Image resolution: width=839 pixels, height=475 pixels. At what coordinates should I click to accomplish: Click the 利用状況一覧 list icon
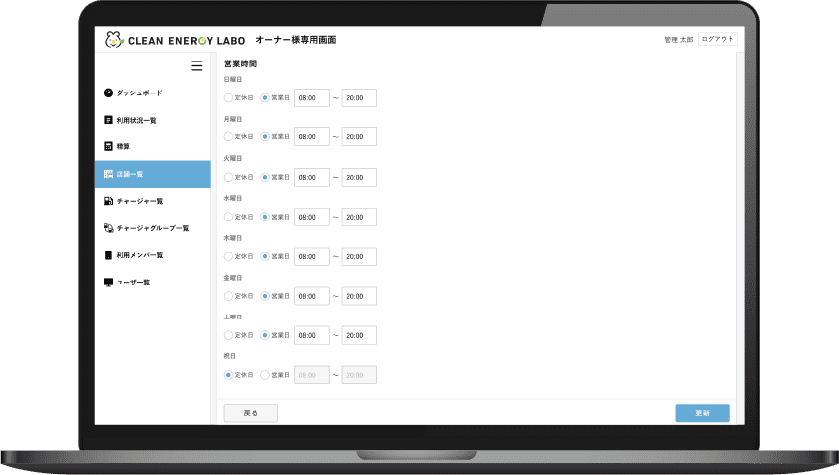click(108, 120)
